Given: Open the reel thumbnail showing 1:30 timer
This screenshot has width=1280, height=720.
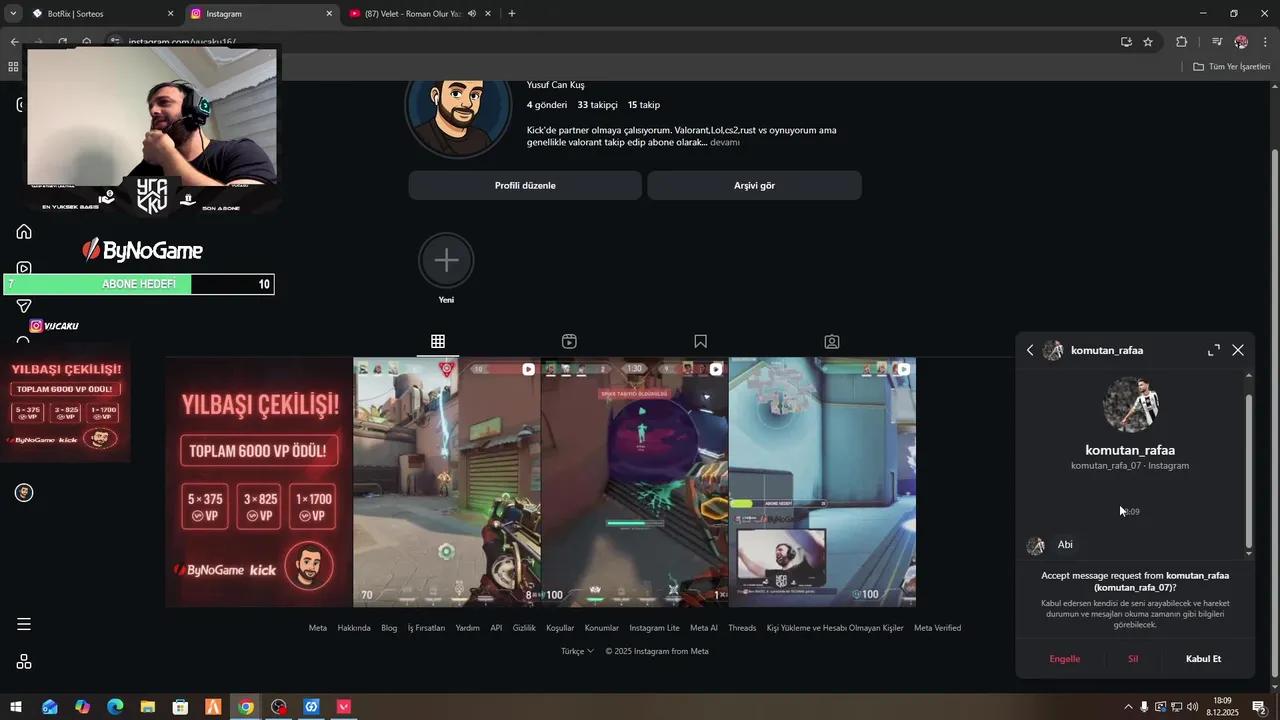Looking at the screenshot, I should pyautogui.click(x=634, y=482).
